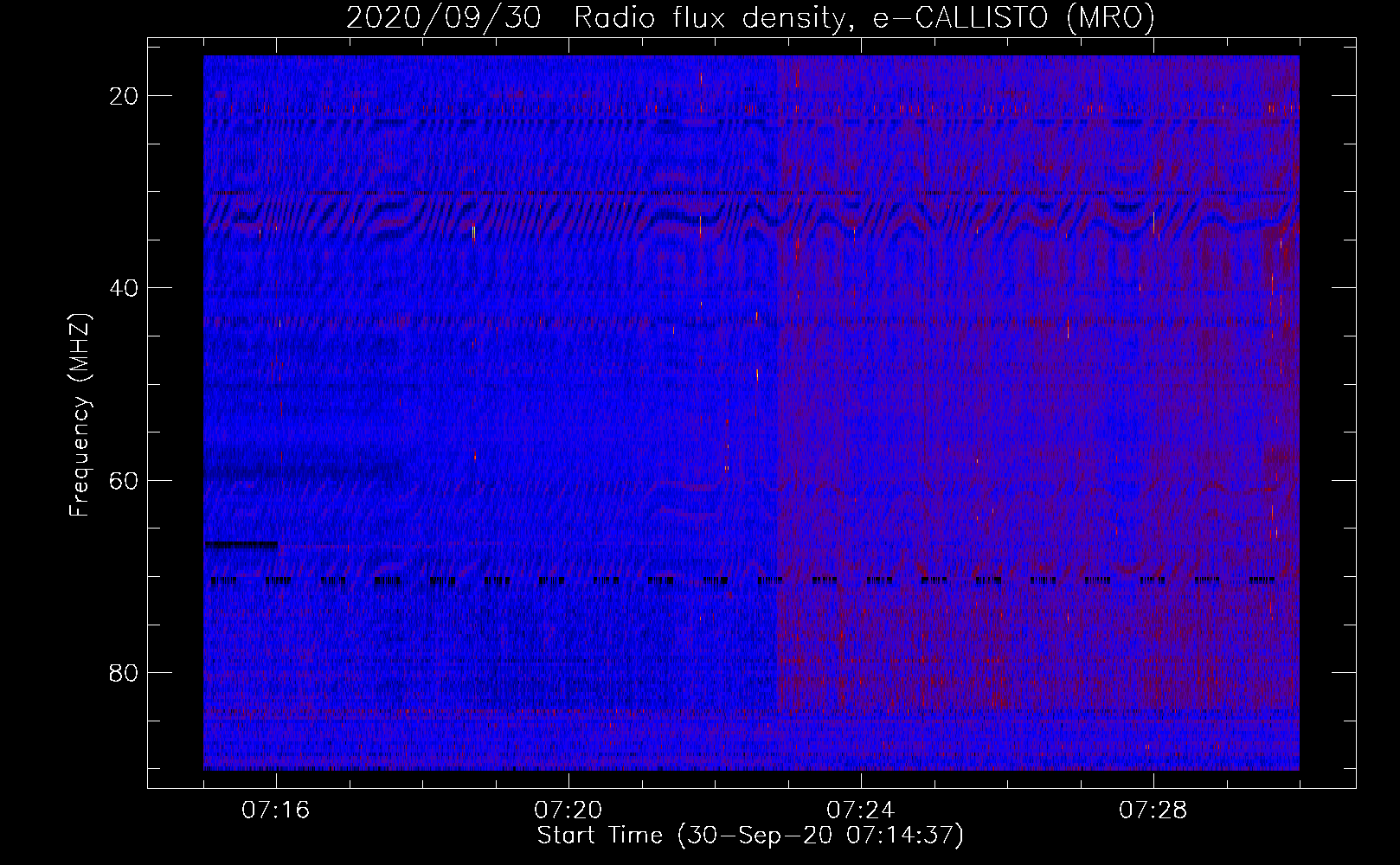Image resolution: width=1400 pixels, height=865 pixels.
Task: Click the '07:24' time tick label
Action: click(x=861, y=811)
